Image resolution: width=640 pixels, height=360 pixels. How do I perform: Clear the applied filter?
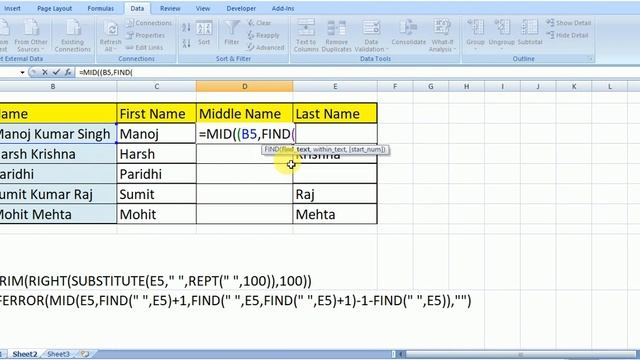259,23
